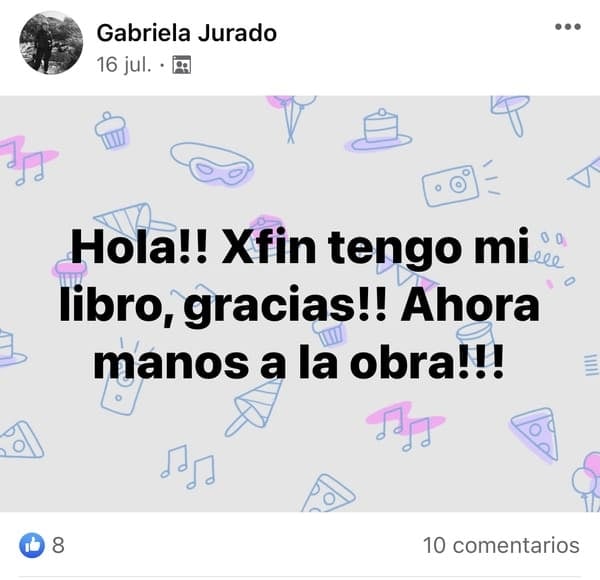Click the 16 jul. post date
Image resolution: width=600 pixels, height=580 pixels.
coord(124,64)
